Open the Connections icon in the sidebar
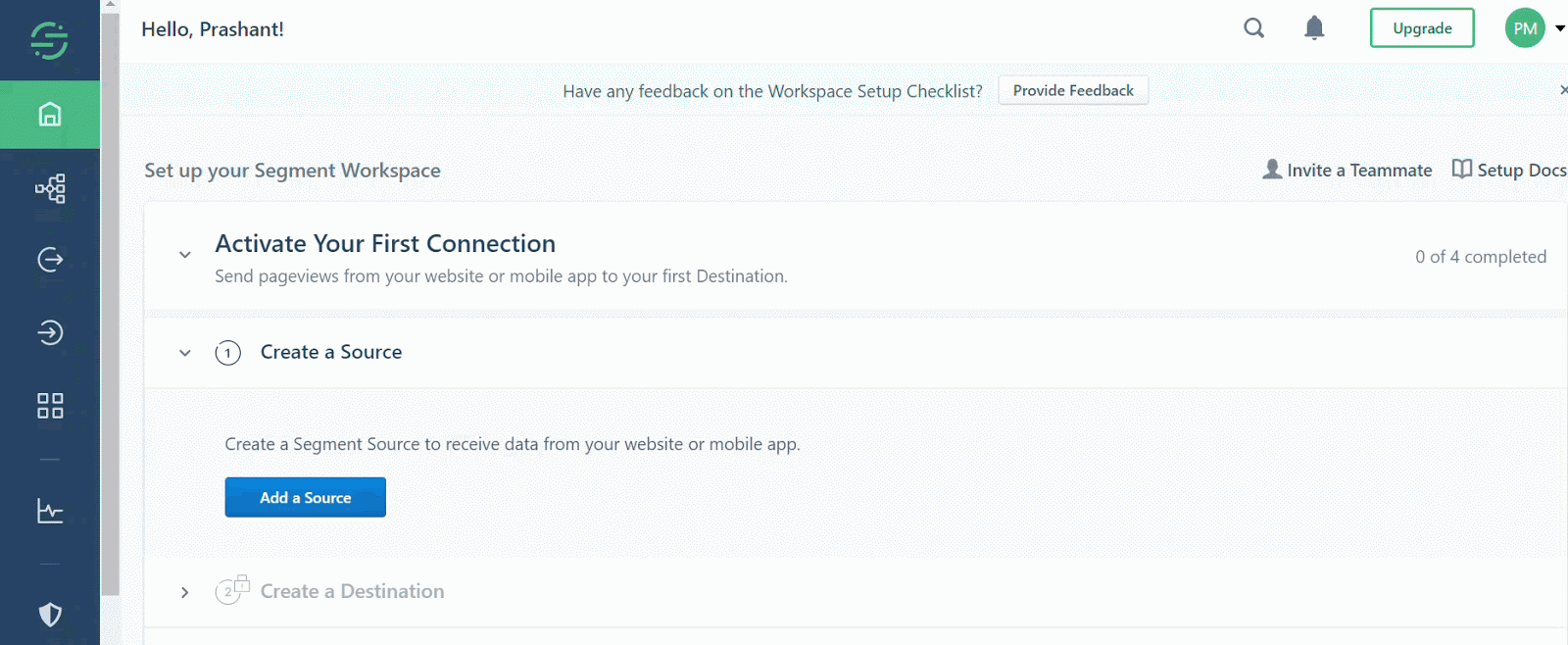The width and height of the screenshot is (1568, 645). click(x=50, y=188)
